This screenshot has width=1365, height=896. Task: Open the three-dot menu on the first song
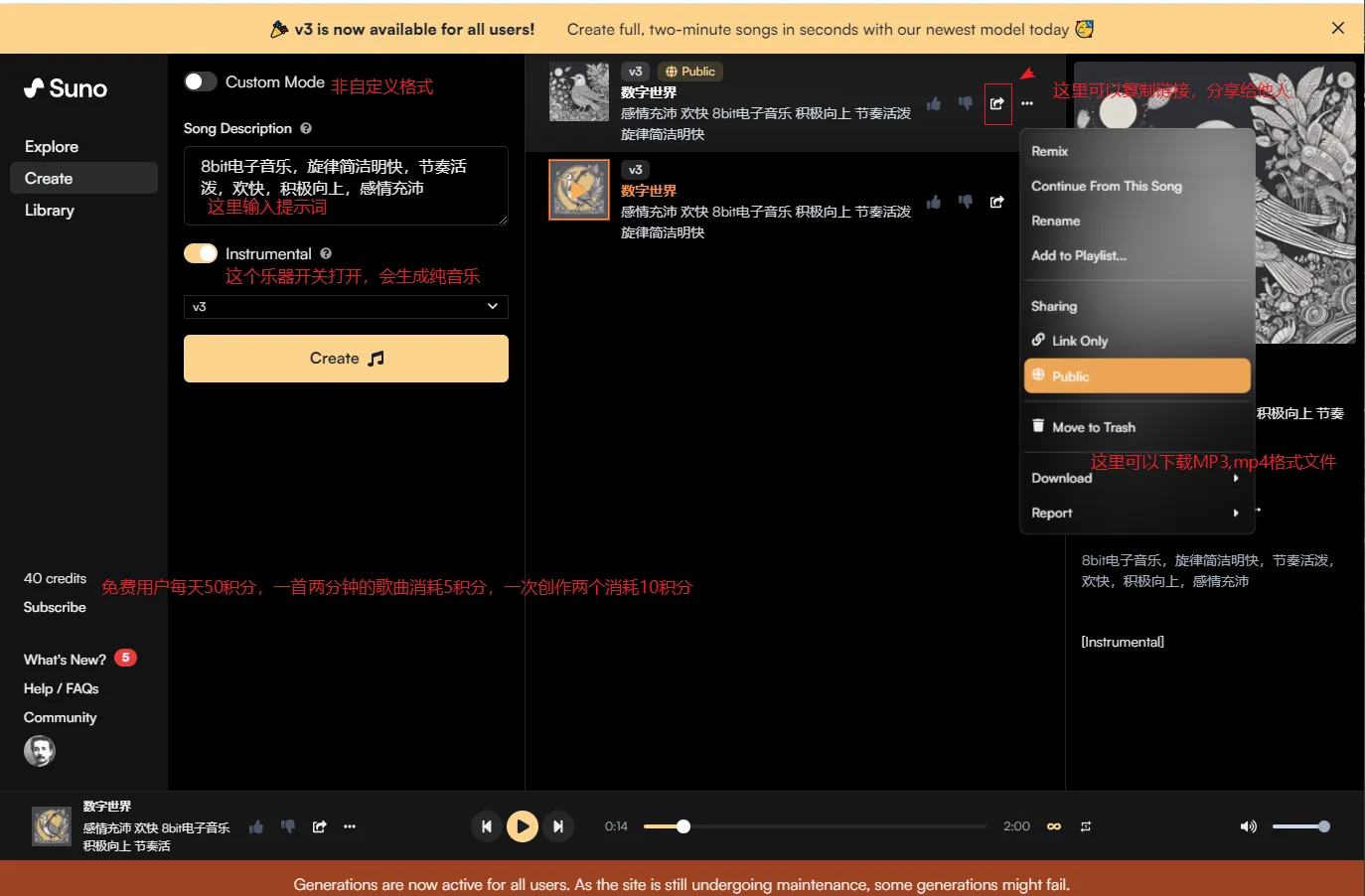1027,103
